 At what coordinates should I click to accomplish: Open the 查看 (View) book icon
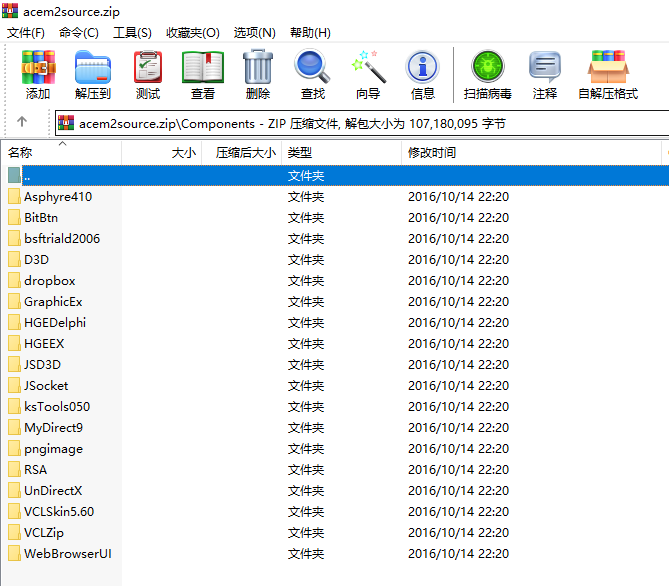(203, 67)
